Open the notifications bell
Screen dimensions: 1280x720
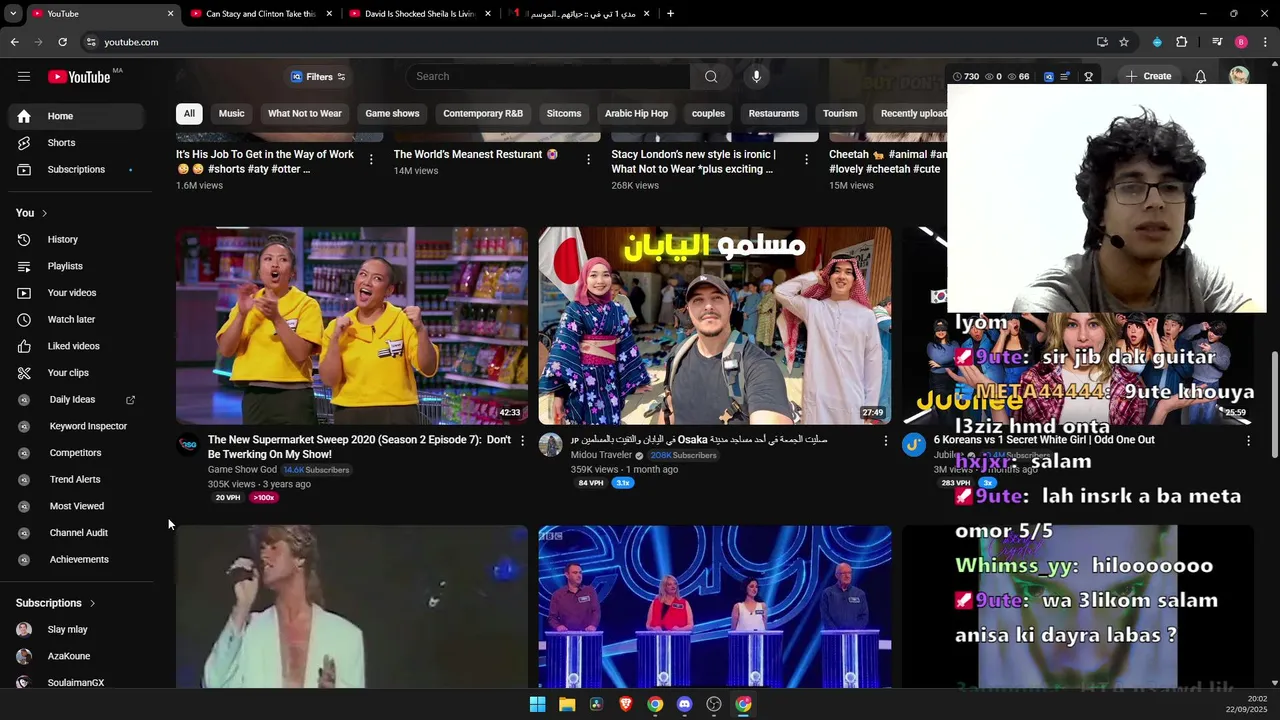[1200, 77]
